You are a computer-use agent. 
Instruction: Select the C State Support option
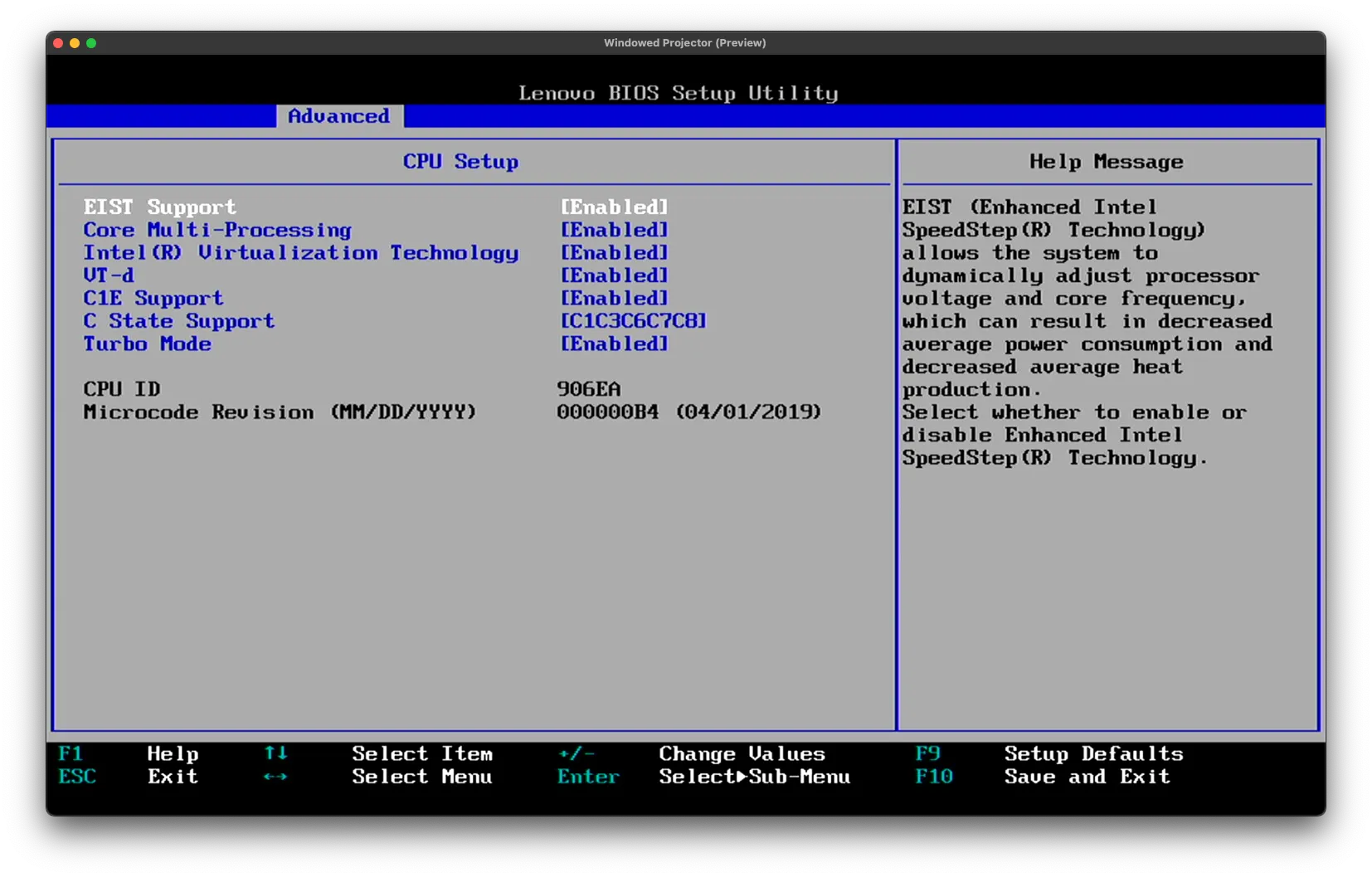(179, 321)
